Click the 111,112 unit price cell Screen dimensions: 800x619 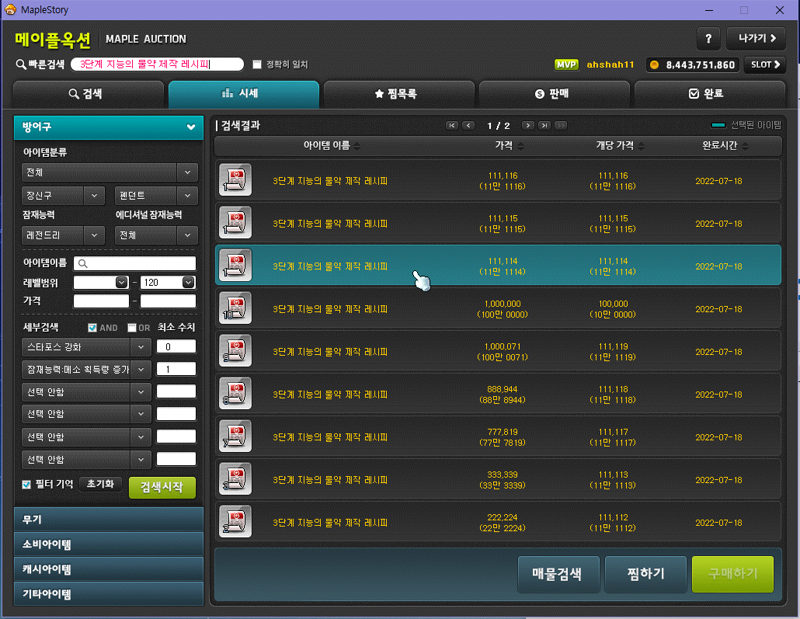pos(613,523)
